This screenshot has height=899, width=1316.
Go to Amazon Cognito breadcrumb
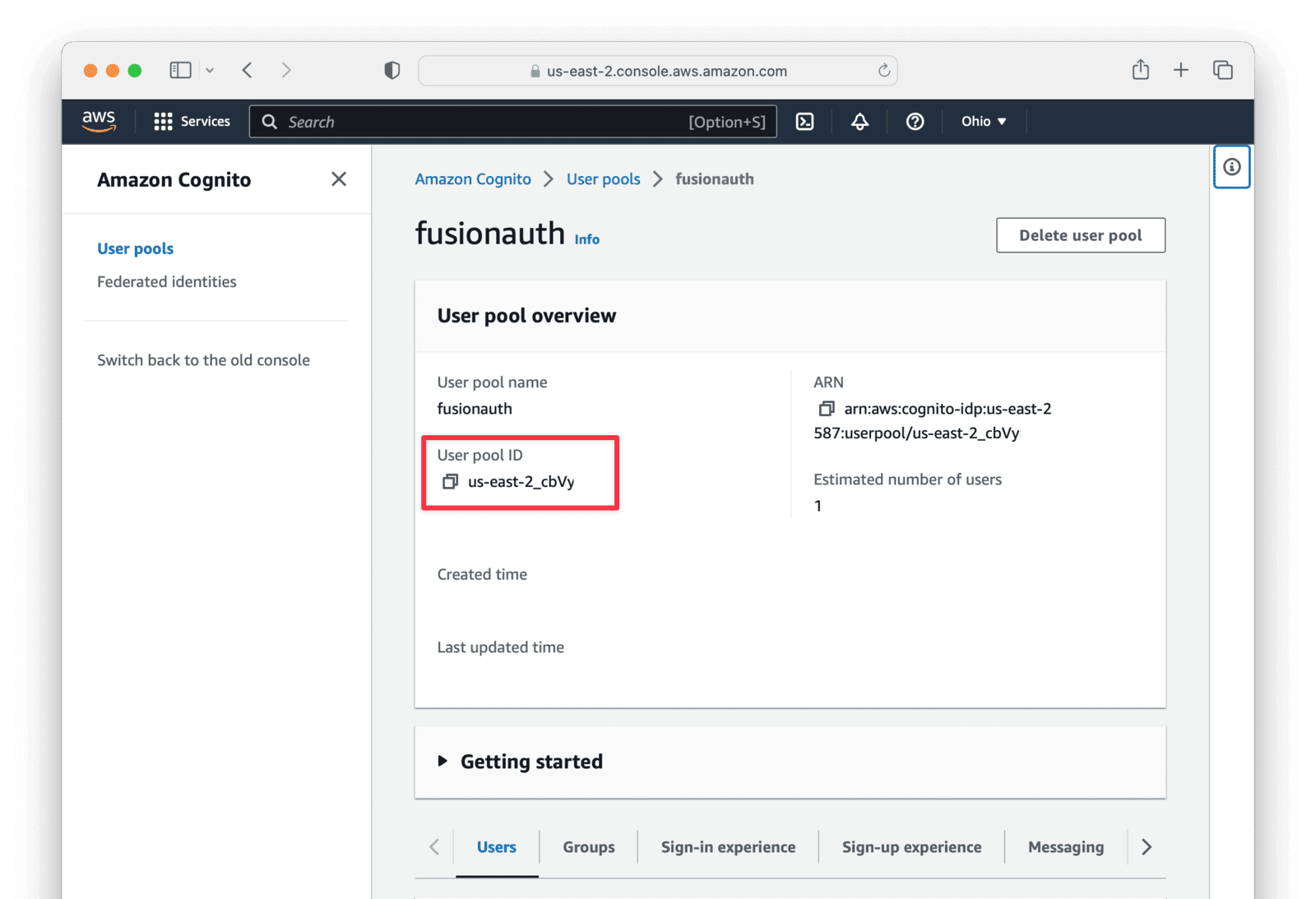[473, 179]
